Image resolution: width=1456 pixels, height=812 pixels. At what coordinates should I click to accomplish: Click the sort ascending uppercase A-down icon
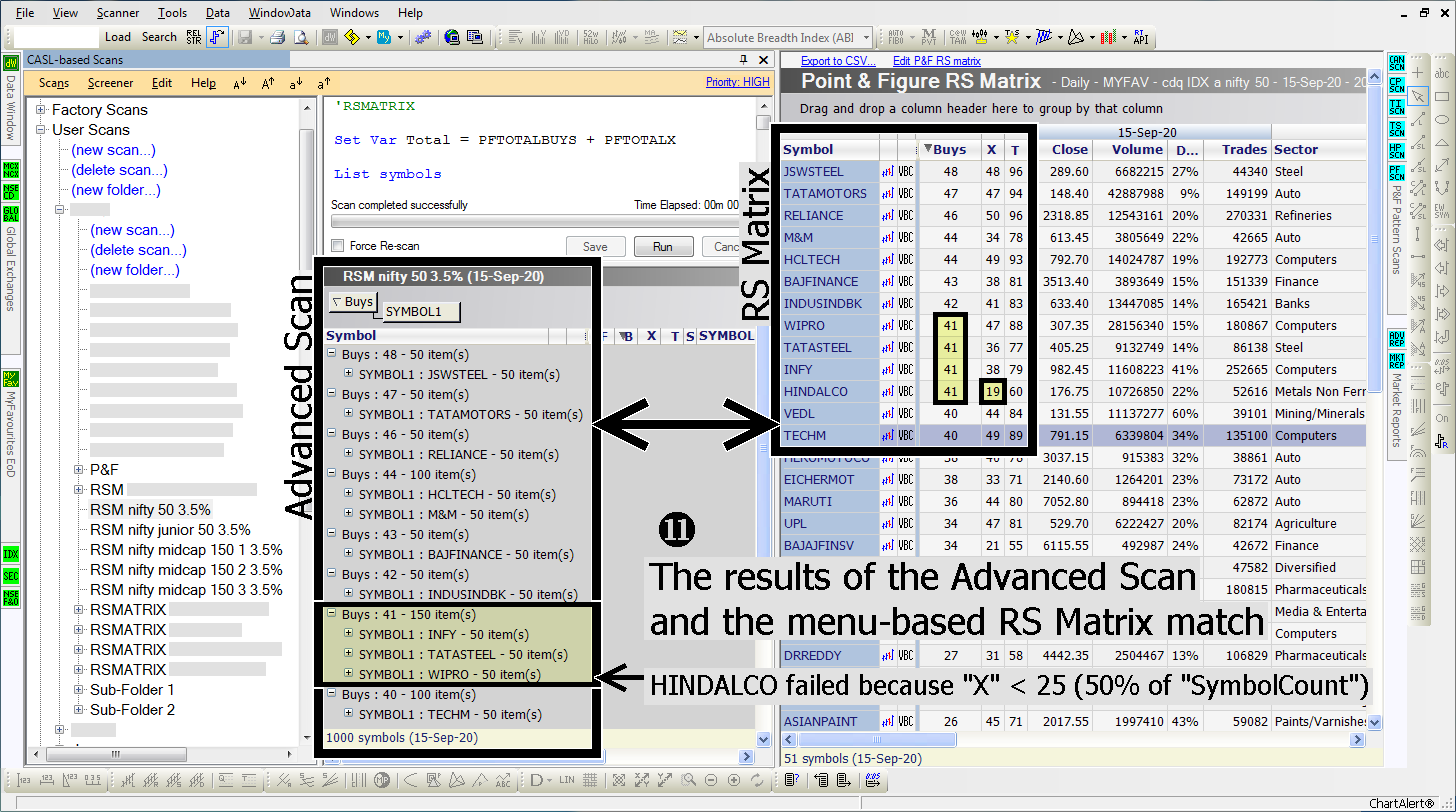[240, 84]
